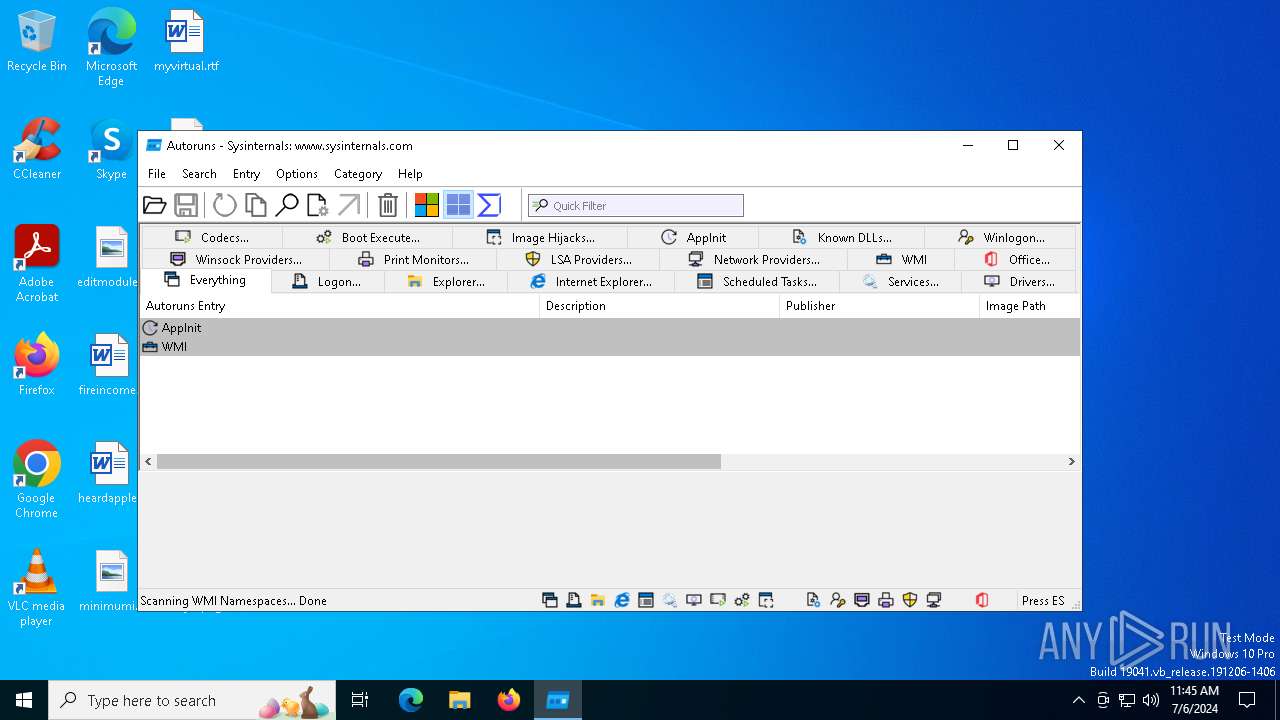The width and height of the screenshot is (1280, 720).
Task: Switch to the Print Monitors tab
Action: [x=413, y=259]
